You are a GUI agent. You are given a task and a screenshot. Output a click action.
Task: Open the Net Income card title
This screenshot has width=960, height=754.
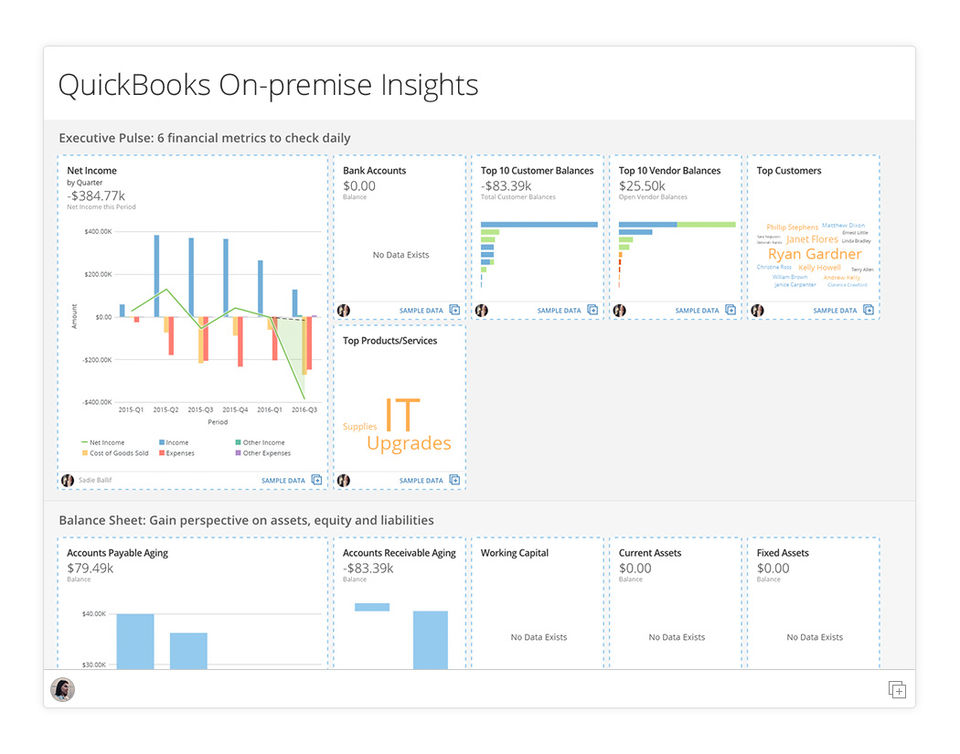pos(92,171)
